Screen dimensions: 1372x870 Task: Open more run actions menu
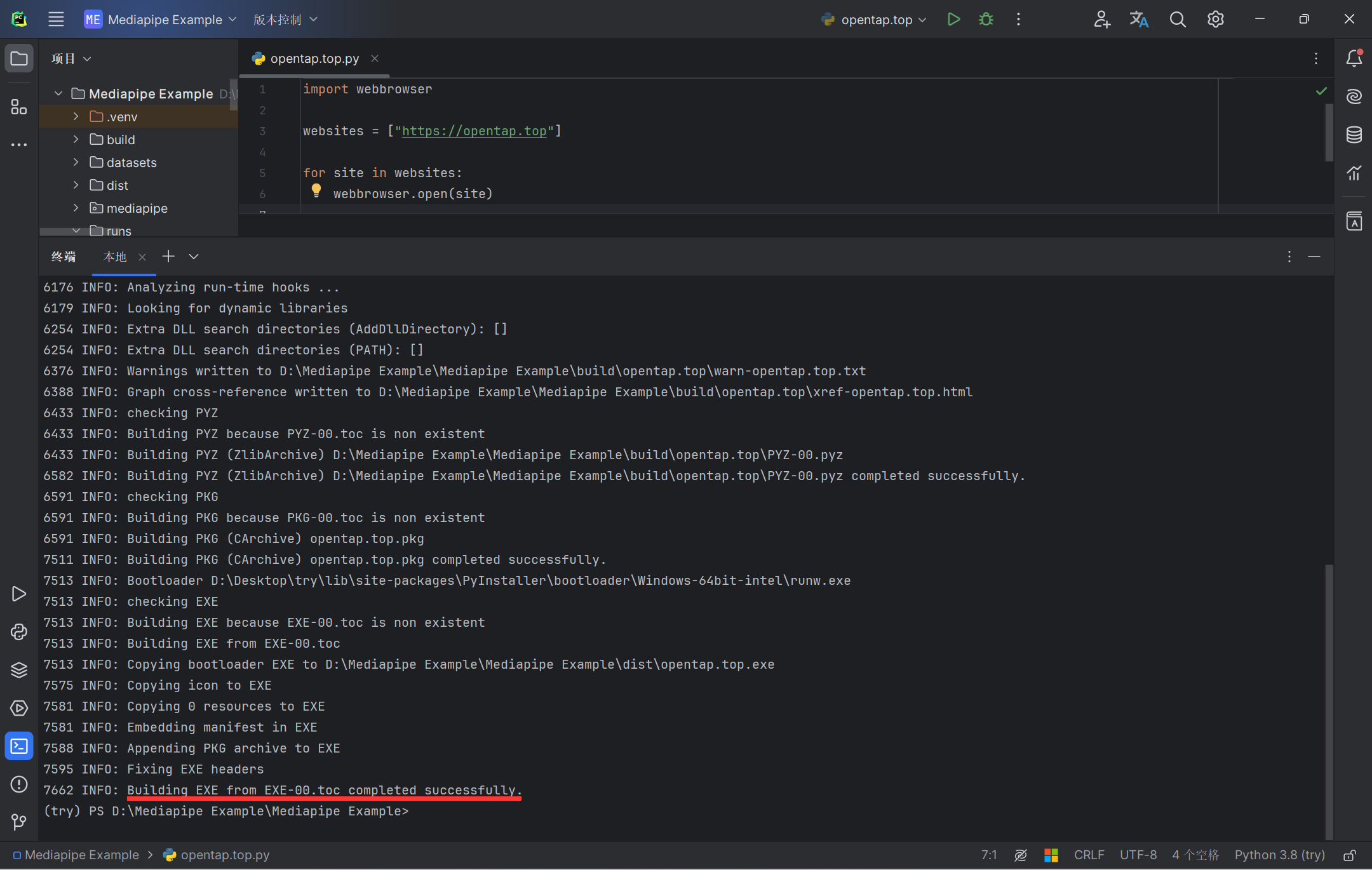[x=1018, y=19]
